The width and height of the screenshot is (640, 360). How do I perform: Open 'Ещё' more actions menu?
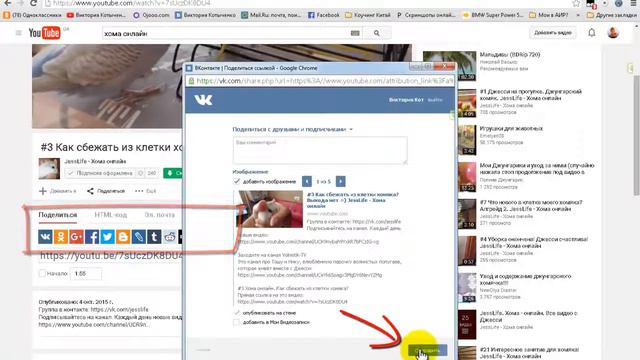coord(146,191)
